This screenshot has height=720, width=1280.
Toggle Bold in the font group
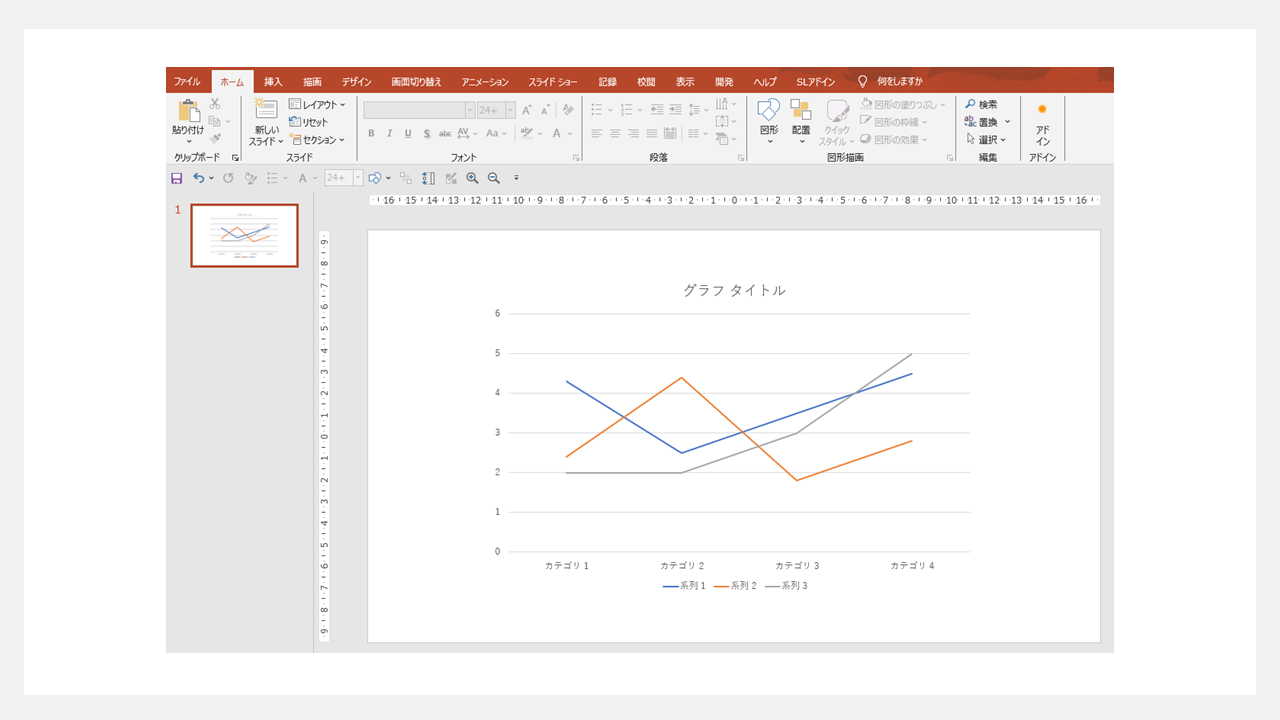(x=371, y=133)
